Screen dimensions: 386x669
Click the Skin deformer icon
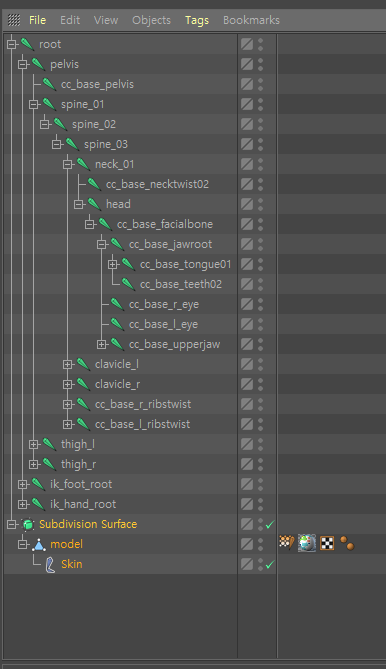[50, 564]
